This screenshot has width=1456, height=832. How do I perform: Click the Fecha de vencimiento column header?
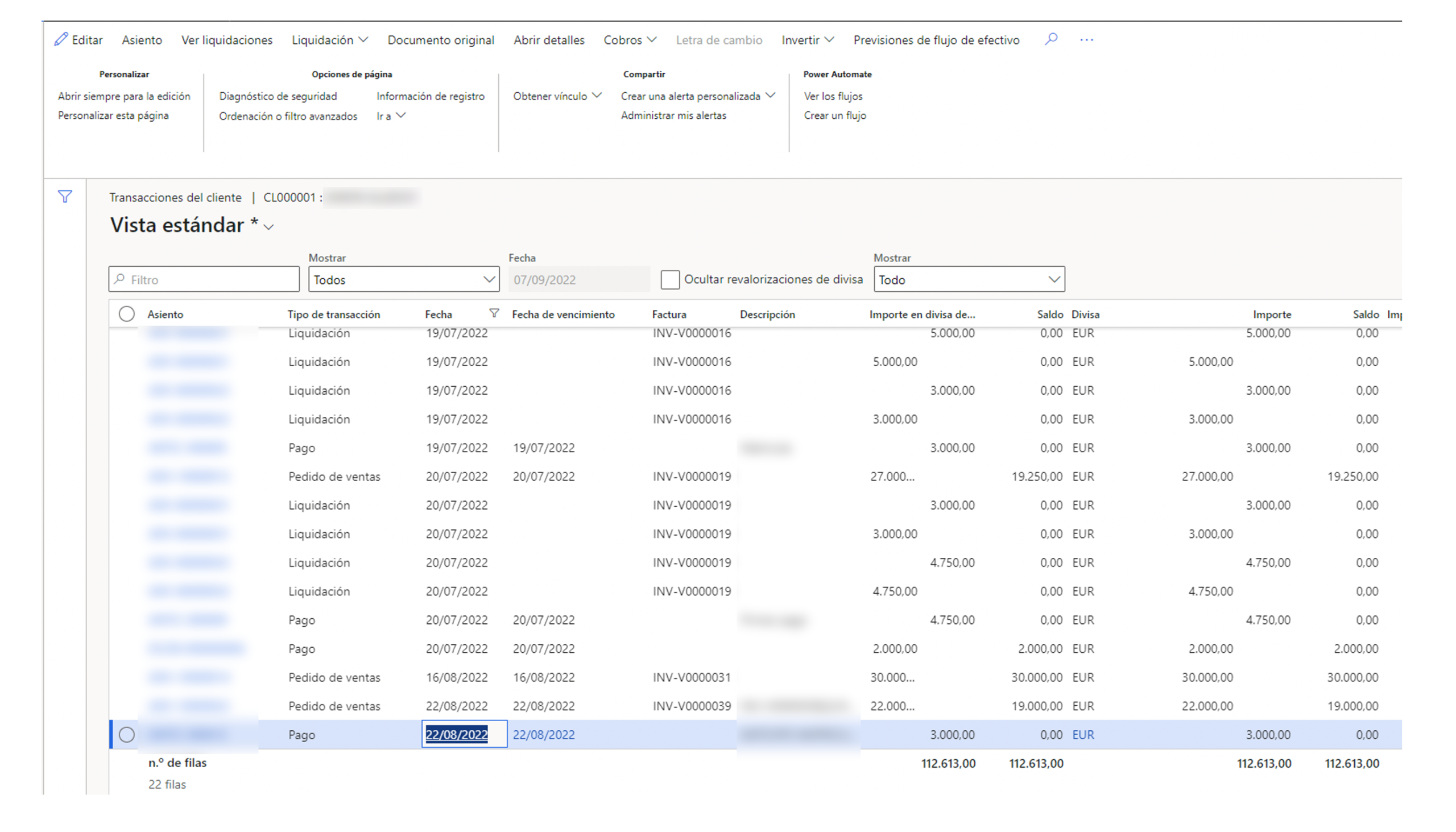pos(563,314)
